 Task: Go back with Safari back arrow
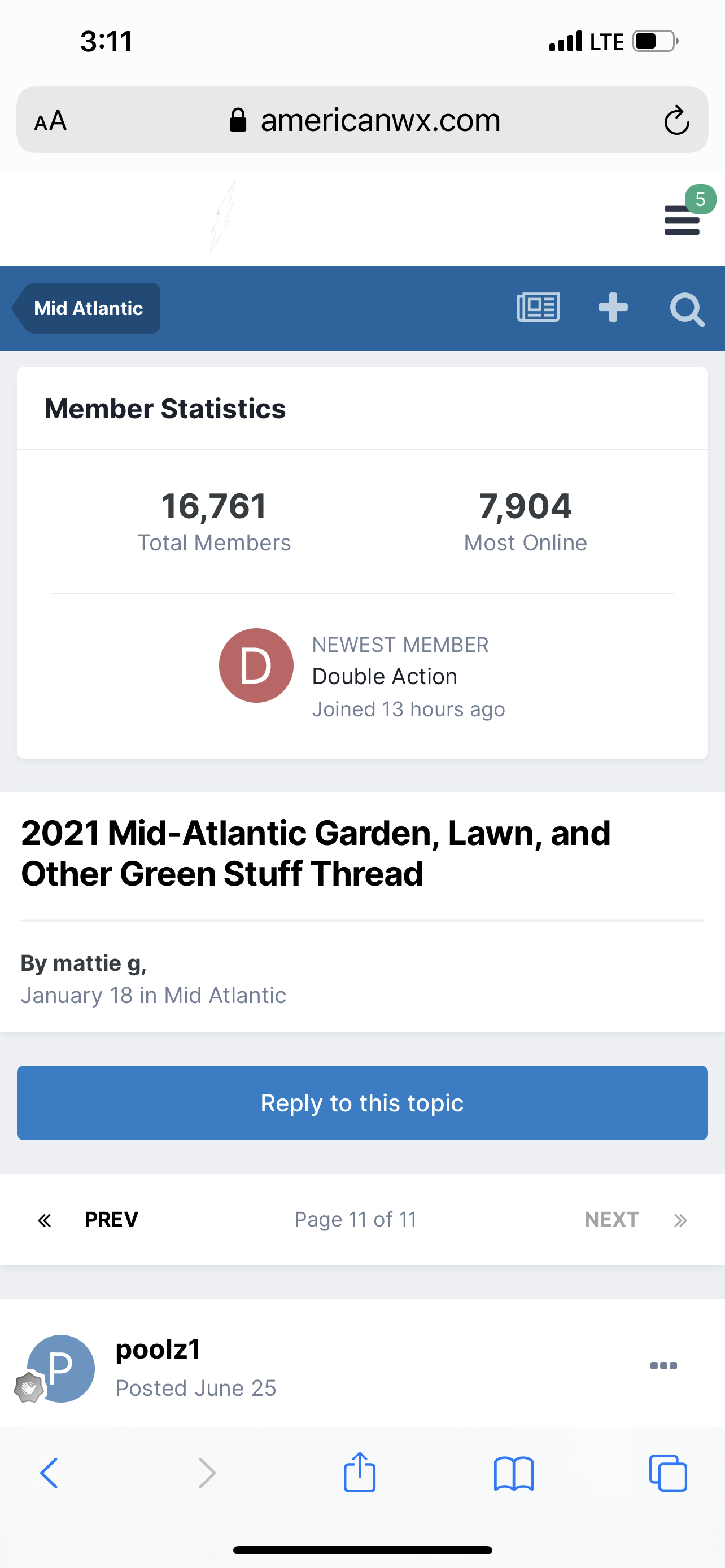49,1473
